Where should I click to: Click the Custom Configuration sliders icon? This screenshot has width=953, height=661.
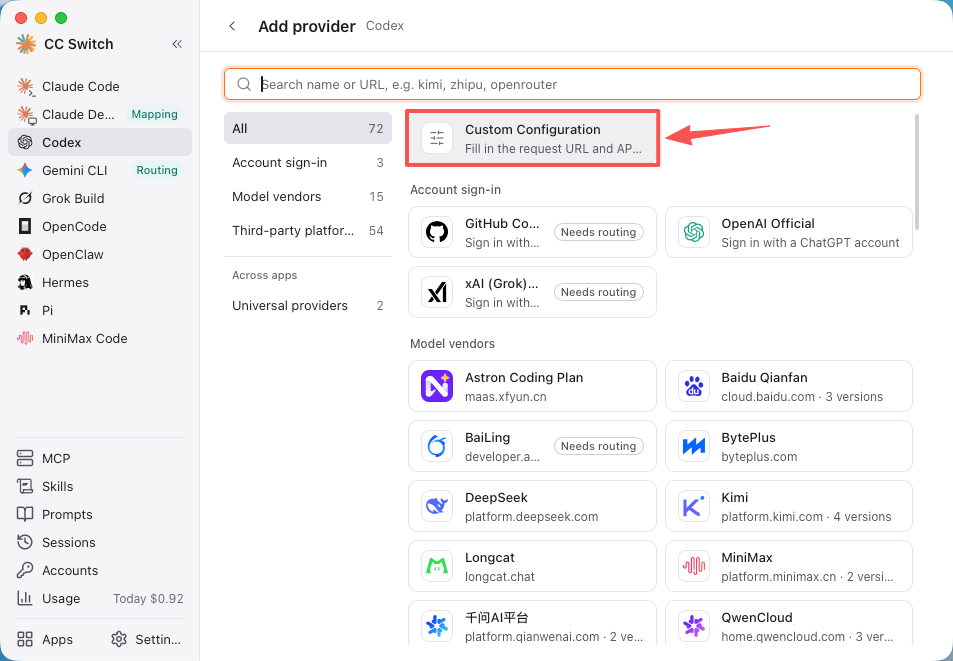click(437, 138)
